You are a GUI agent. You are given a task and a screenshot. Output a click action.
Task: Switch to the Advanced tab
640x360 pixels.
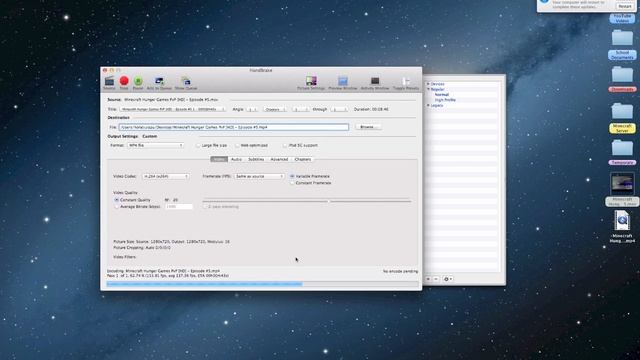(x=279, y=159)
